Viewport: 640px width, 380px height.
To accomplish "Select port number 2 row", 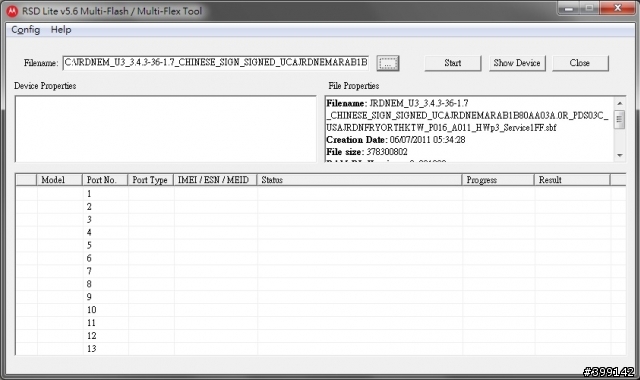I will tap(320, 207).
